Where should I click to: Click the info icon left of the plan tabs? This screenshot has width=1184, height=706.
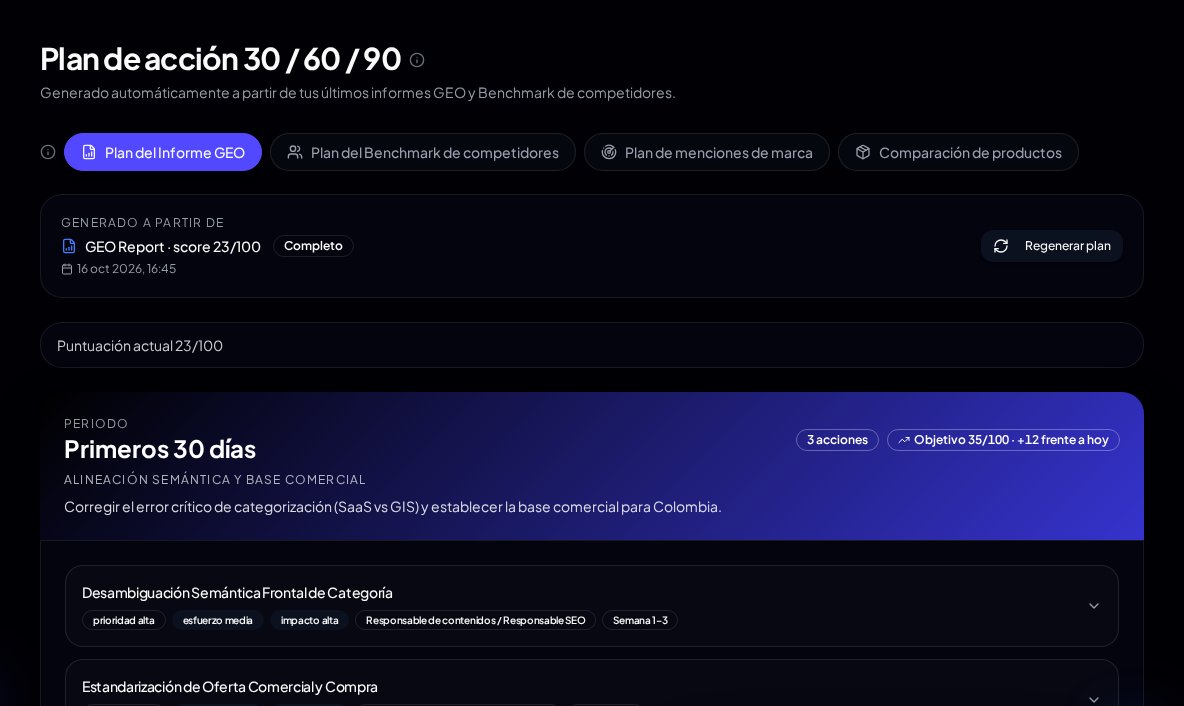pos(48,152)
